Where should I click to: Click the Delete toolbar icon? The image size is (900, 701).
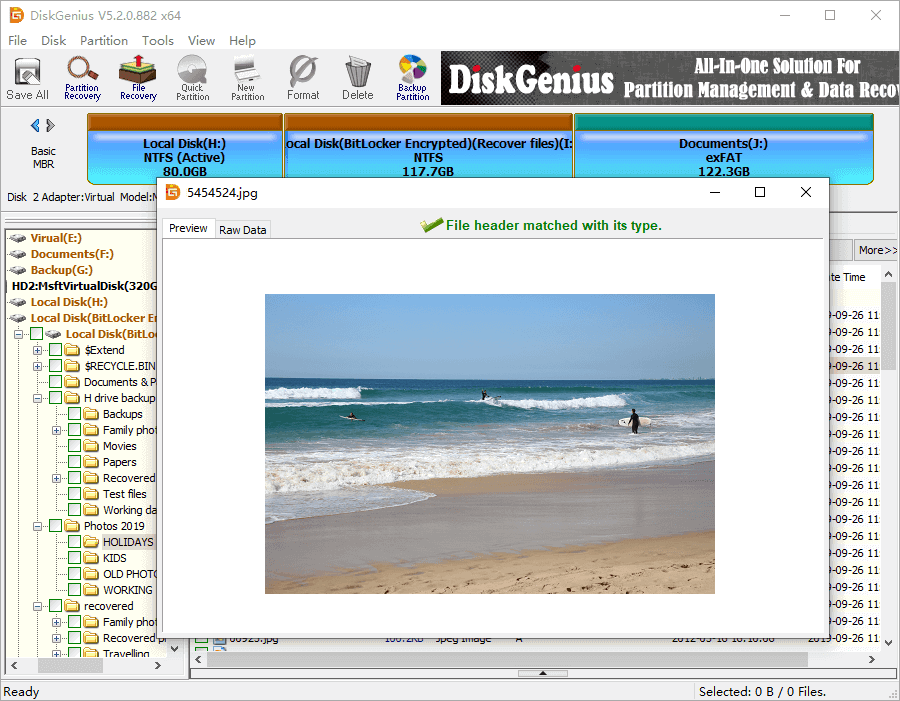(x=357, y=78)
